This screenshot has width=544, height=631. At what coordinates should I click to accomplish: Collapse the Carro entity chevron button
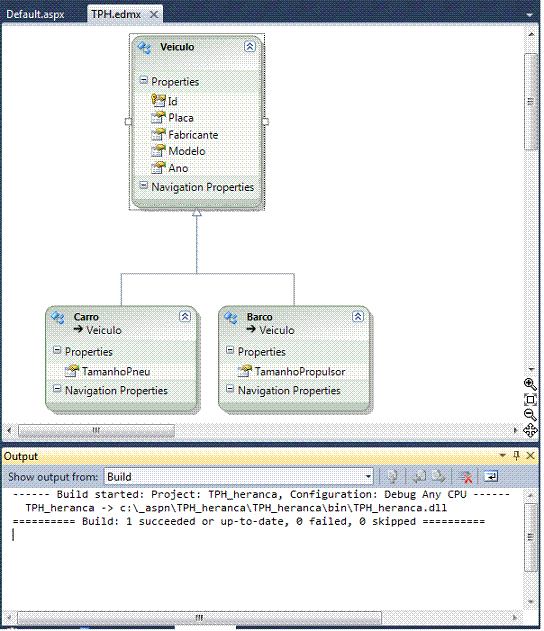(185, 317)
